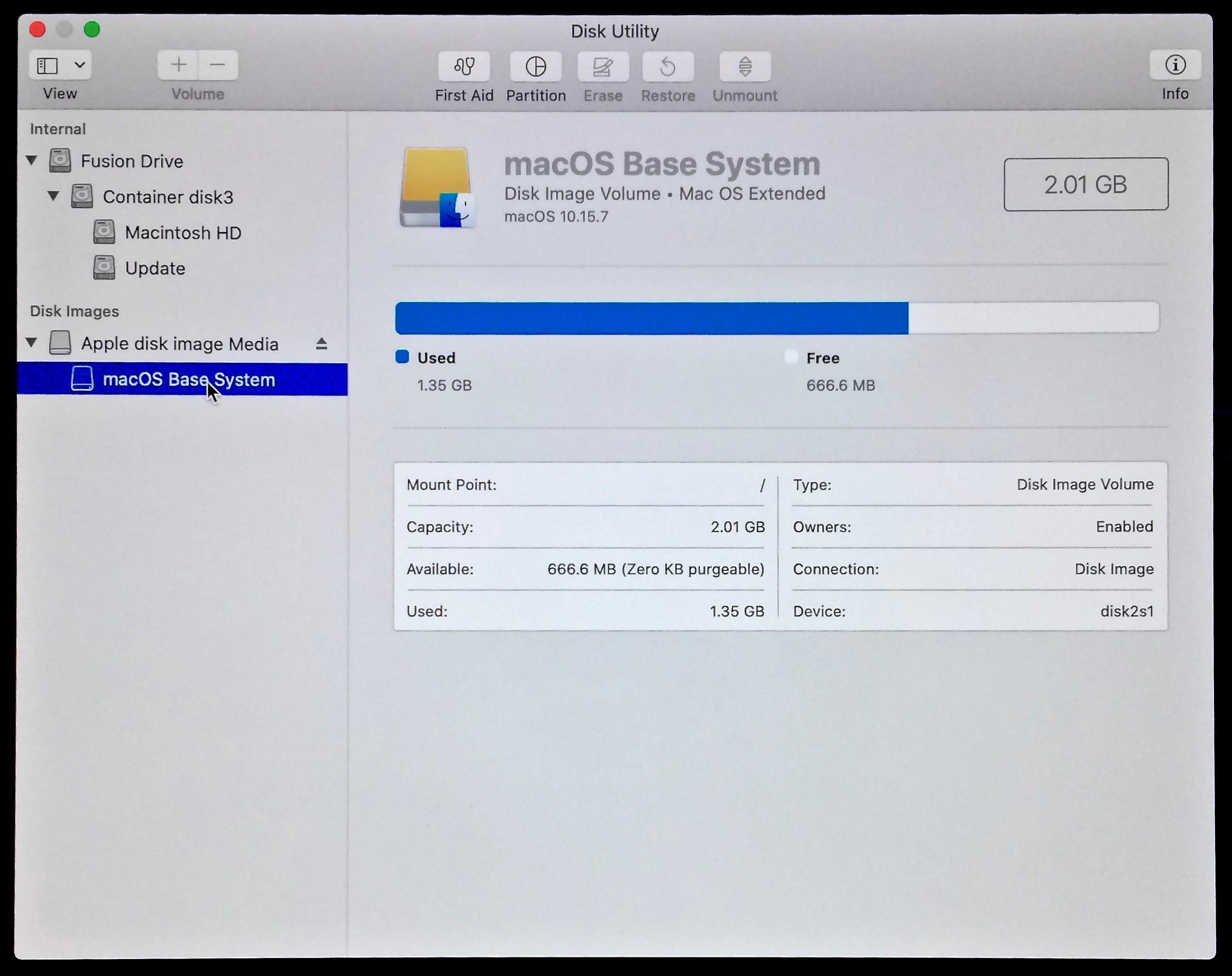Eject Apple disk image Media
Viewport: 1232px width, 976px height.
tap(321, 343)
